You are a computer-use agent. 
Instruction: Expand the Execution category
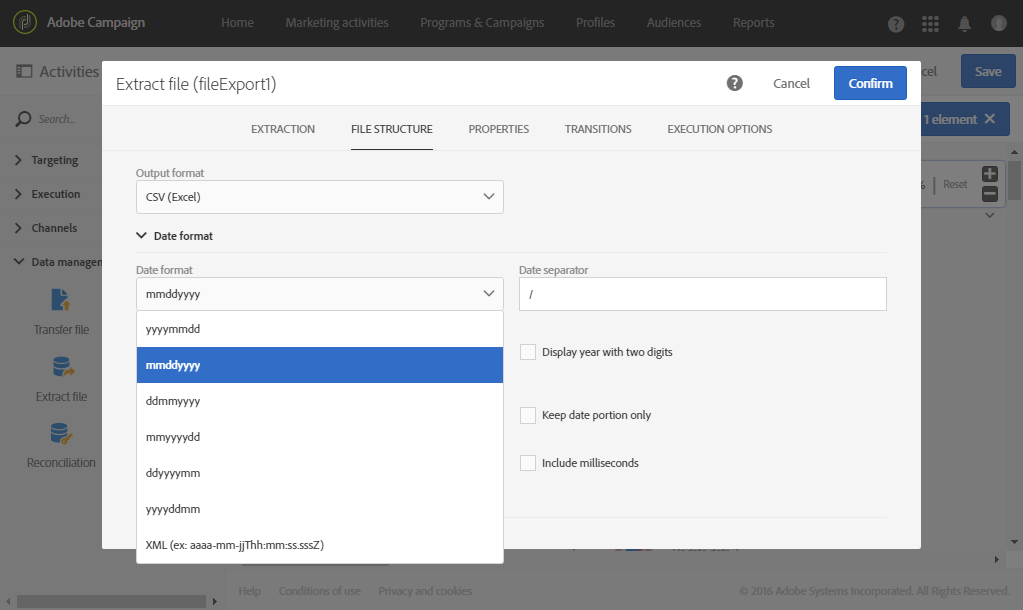click(x=18, y=194)
